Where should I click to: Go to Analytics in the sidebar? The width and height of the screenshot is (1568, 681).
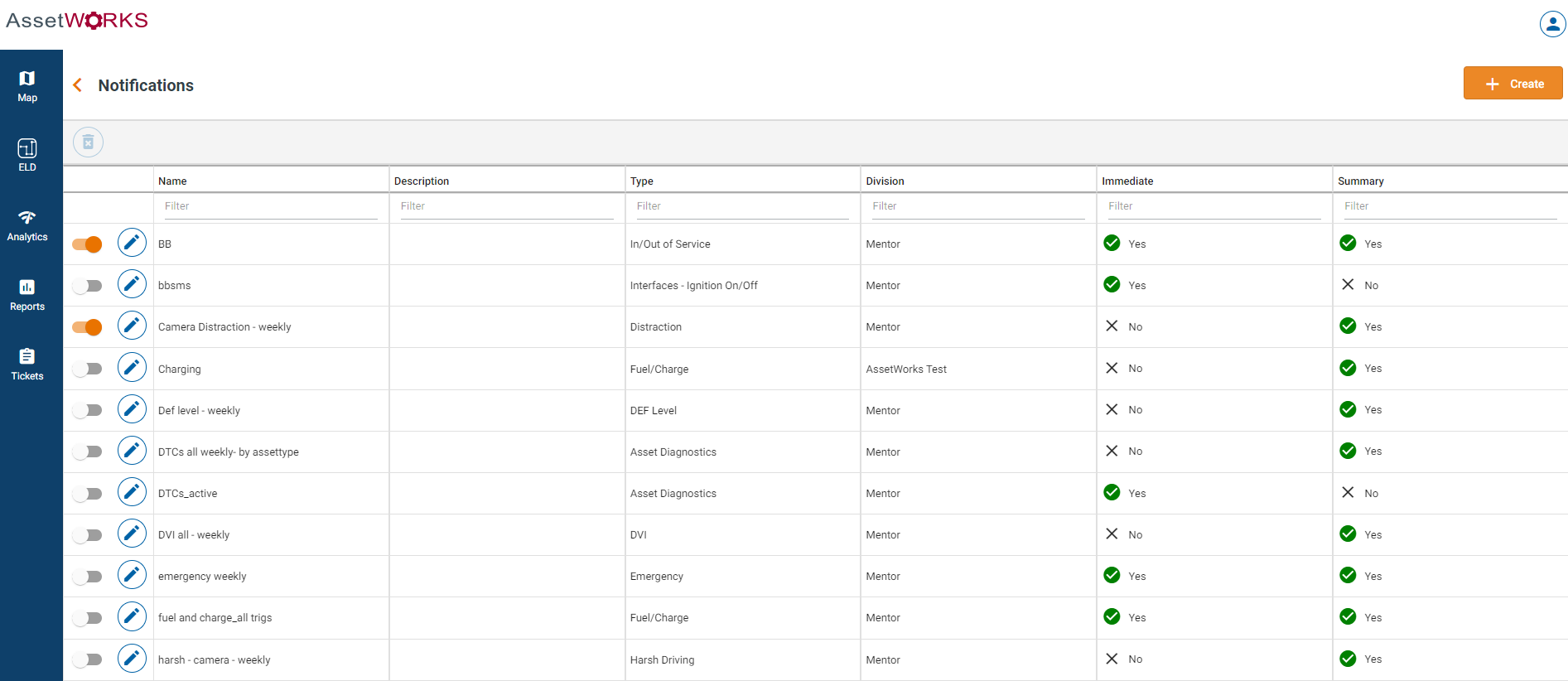[x=27, y=225]
